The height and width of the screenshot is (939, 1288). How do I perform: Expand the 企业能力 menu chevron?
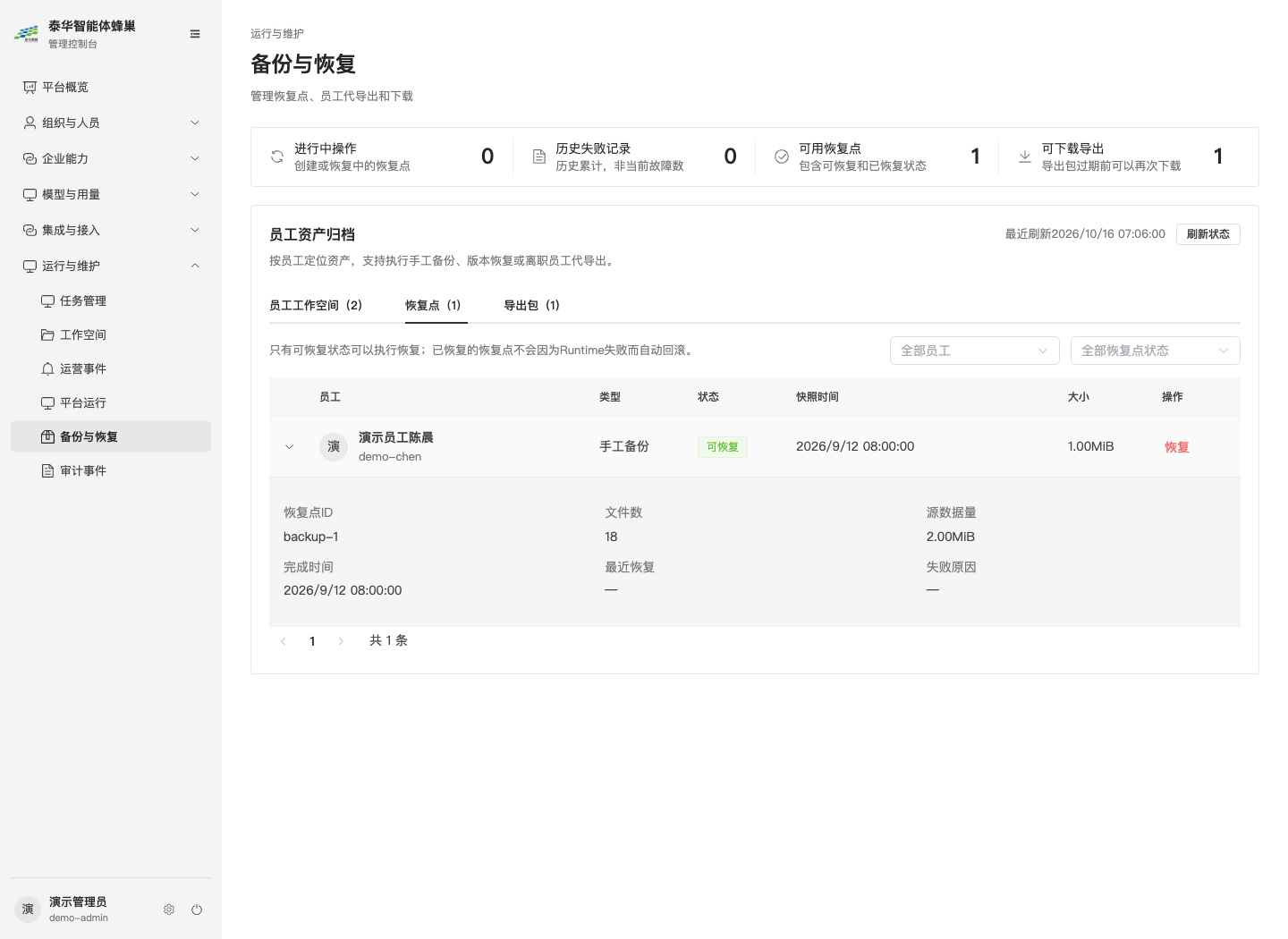(195, 158)
